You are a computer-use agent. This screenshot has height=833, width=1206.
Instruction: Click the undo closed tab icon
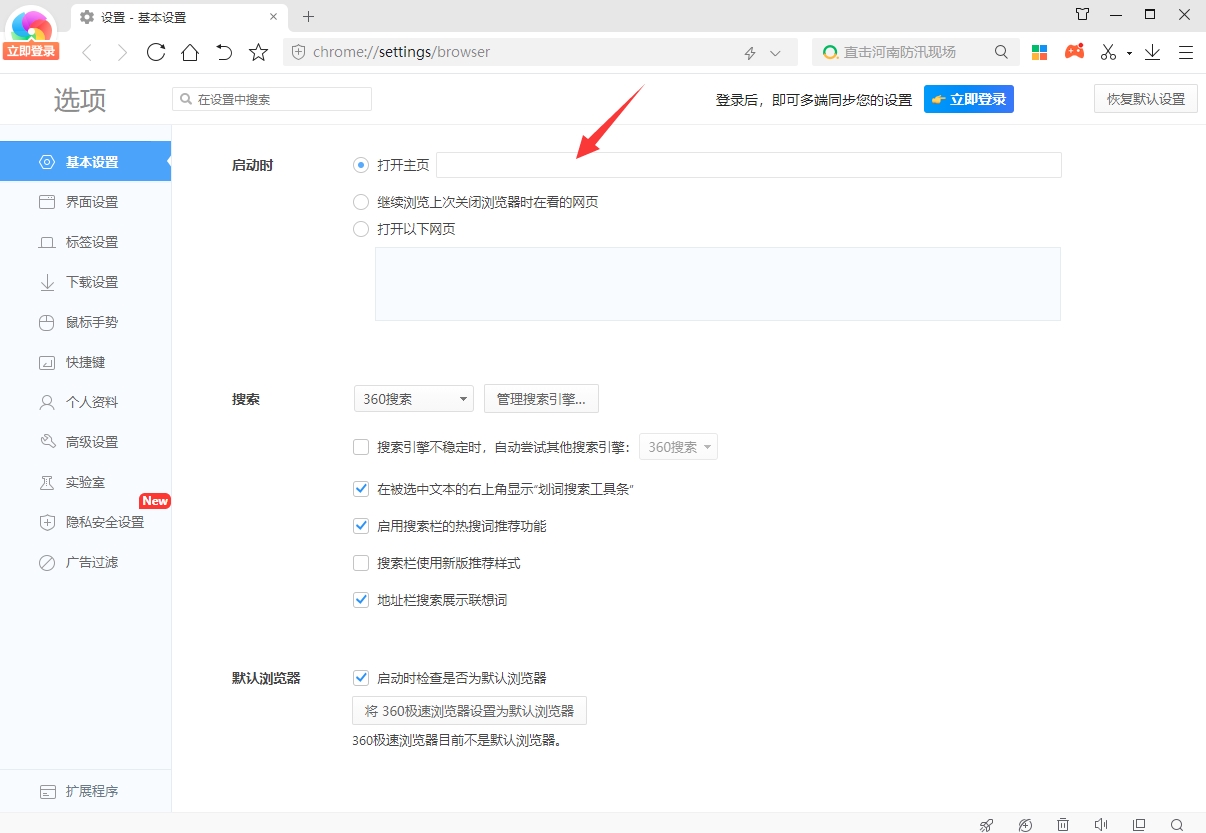point(224,52)
